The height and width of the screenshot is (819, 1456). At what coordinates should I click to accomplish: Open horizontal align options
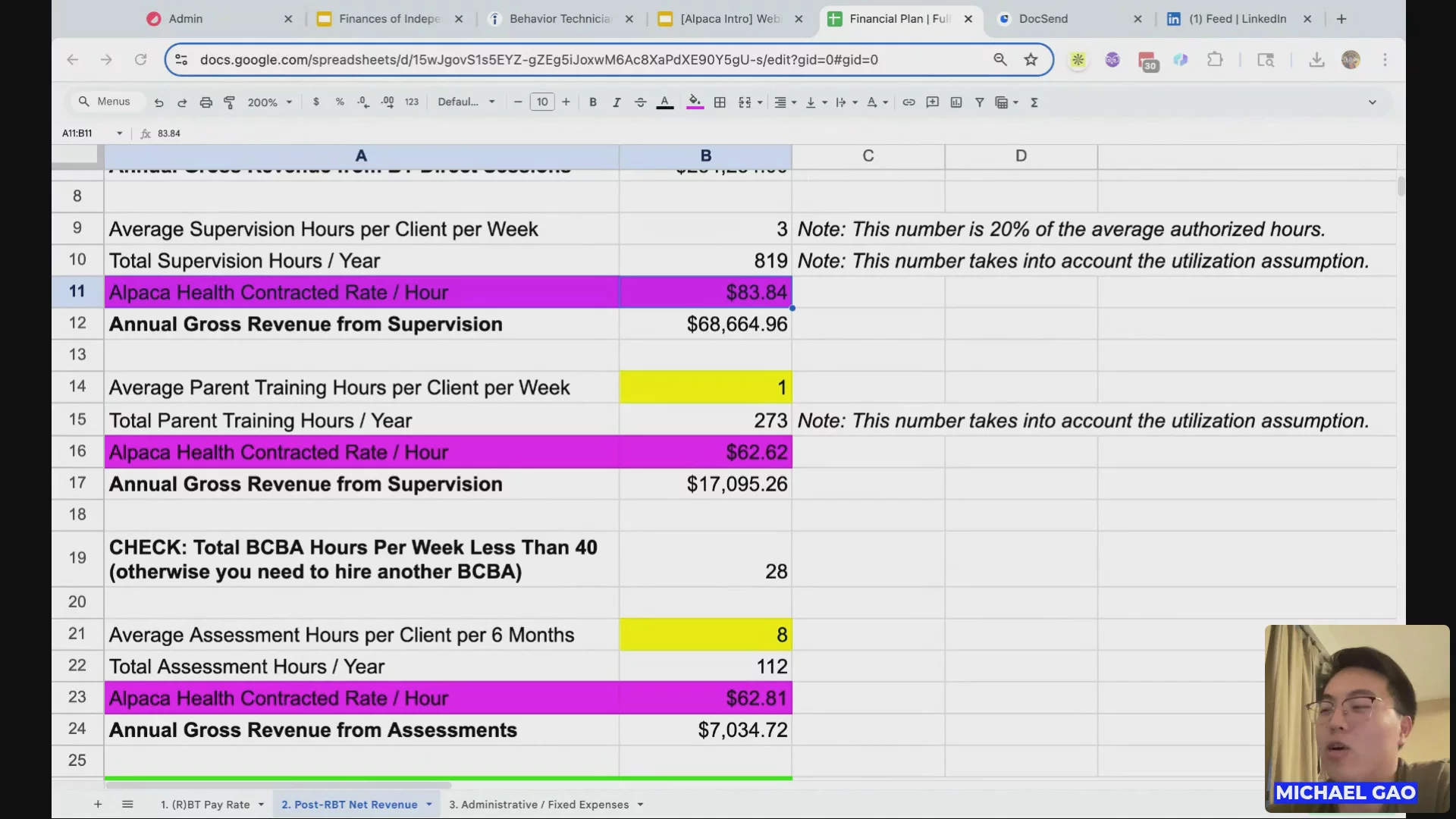tap(784, 102)
